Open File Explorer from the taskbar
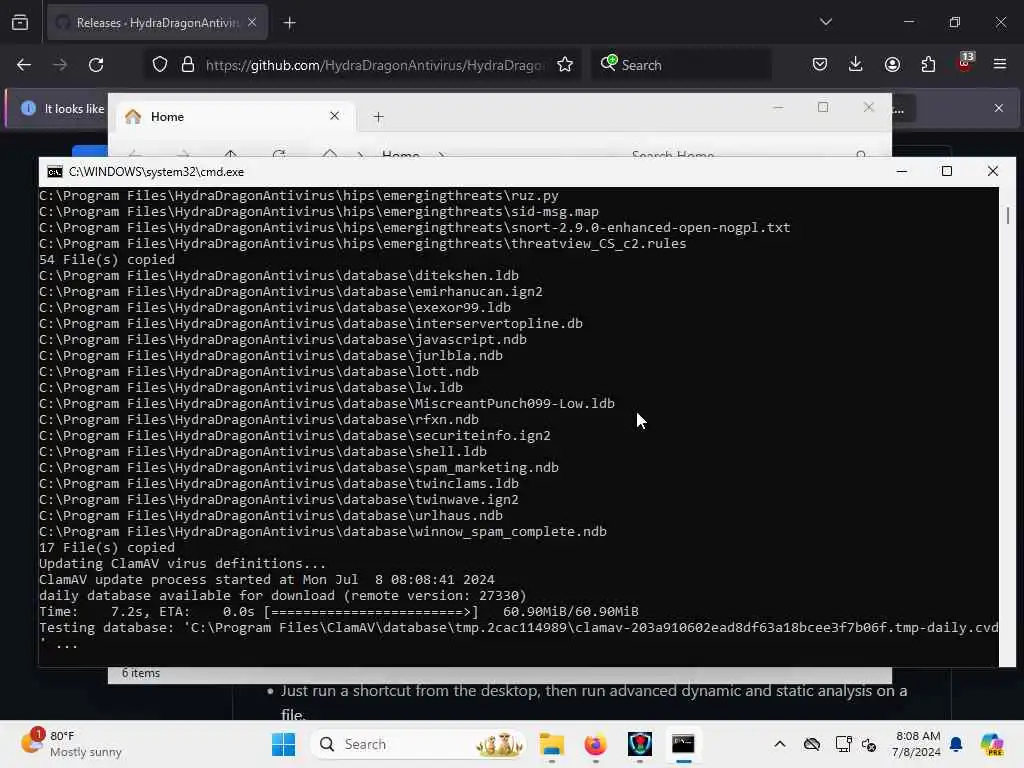The image size is (1024, 768). pos(552,744)
